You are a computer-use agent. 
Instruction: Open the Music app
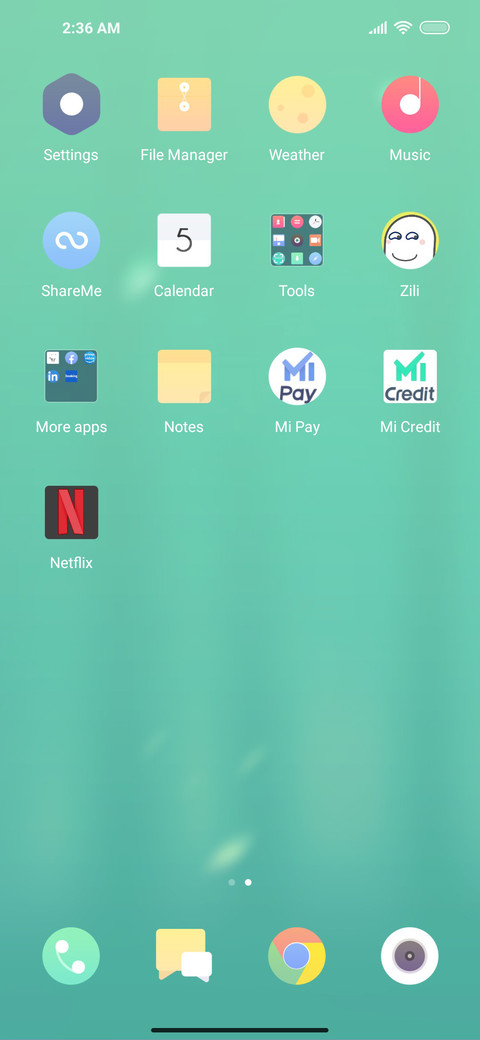(x=410, y=104)
